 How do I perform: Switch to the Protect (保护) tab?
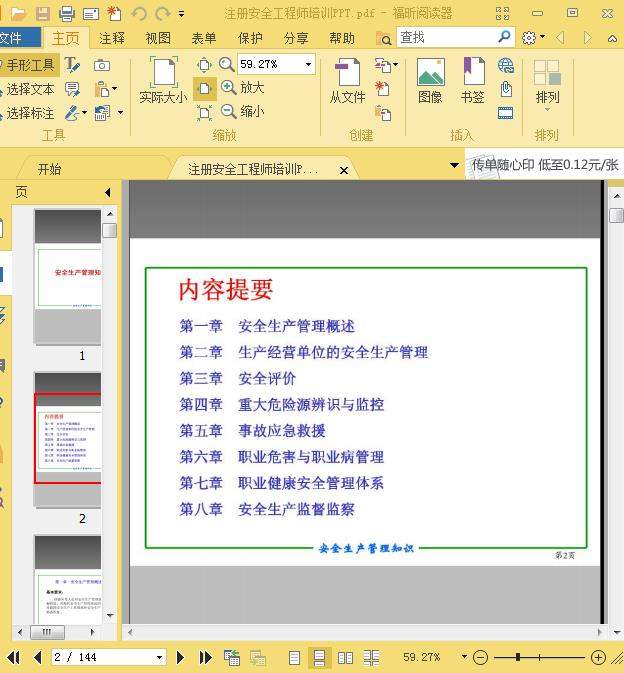click(250, 38)
